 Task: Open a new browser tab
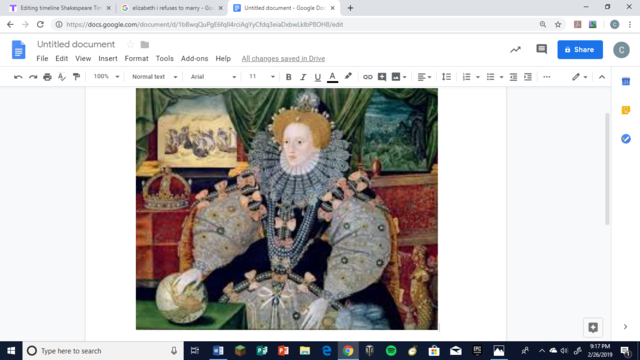(350, 8)
